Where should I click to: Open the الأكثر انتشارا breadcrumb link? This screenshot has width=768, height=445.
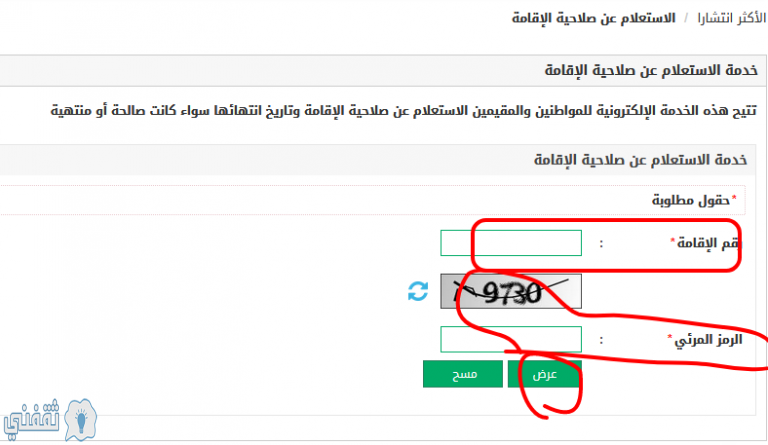(731, 19)
